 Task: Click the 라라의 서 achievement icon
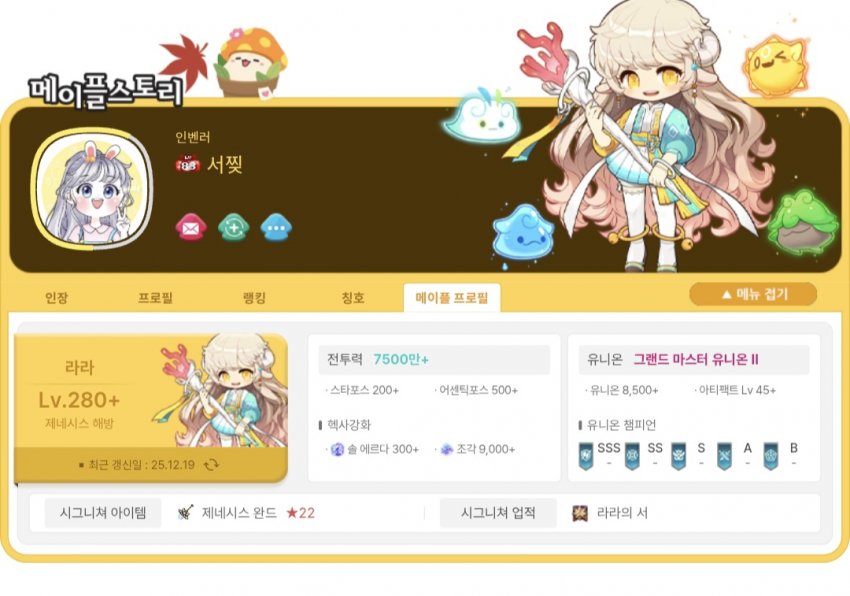[x=580, y=513]
